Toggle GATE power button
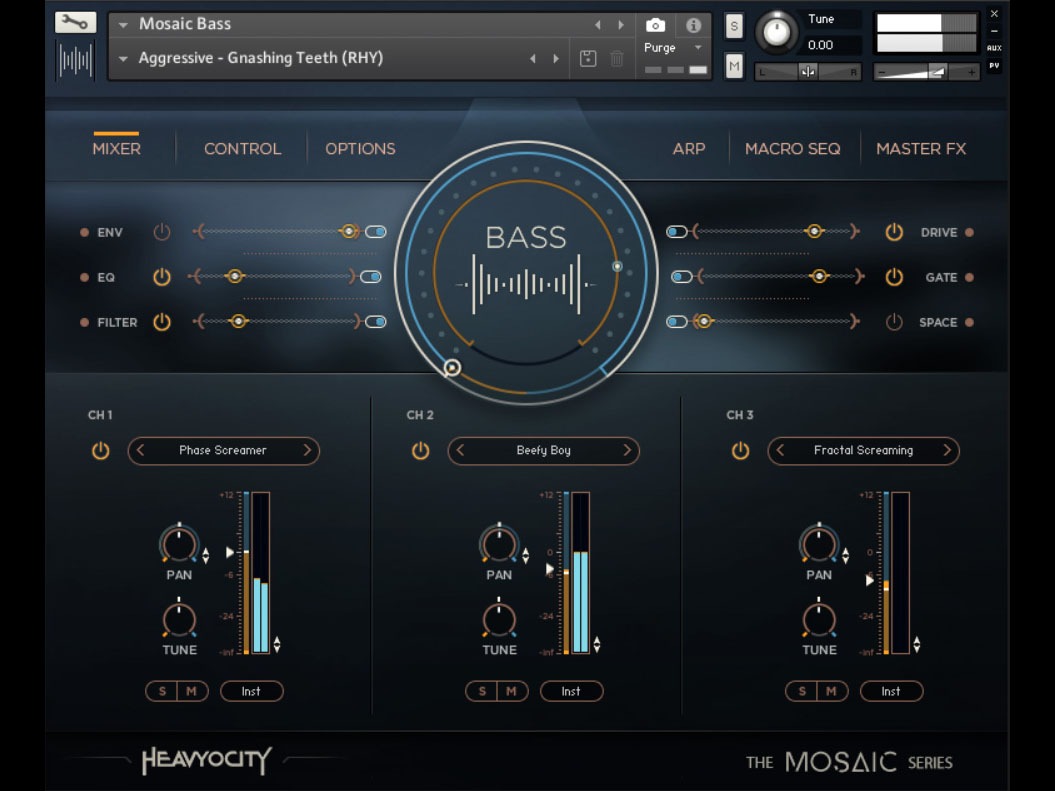The width and height of the screenshot is (1055, 791). coord(894,276)
